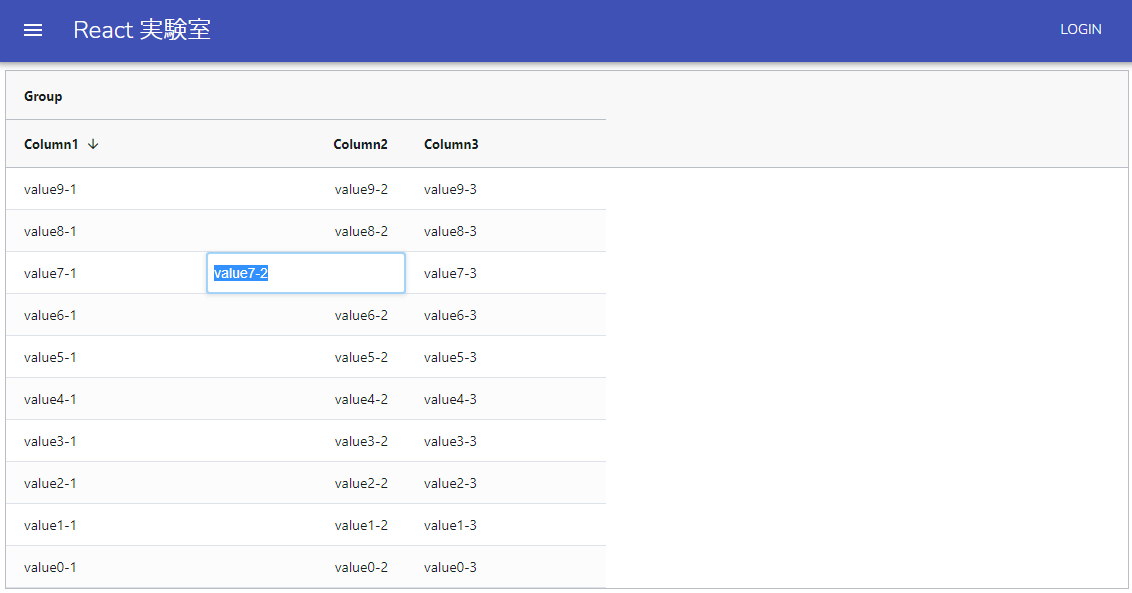Click the value7-1 cell
Viewport: 1132px width, 593px height.
[x=50, y=272]
